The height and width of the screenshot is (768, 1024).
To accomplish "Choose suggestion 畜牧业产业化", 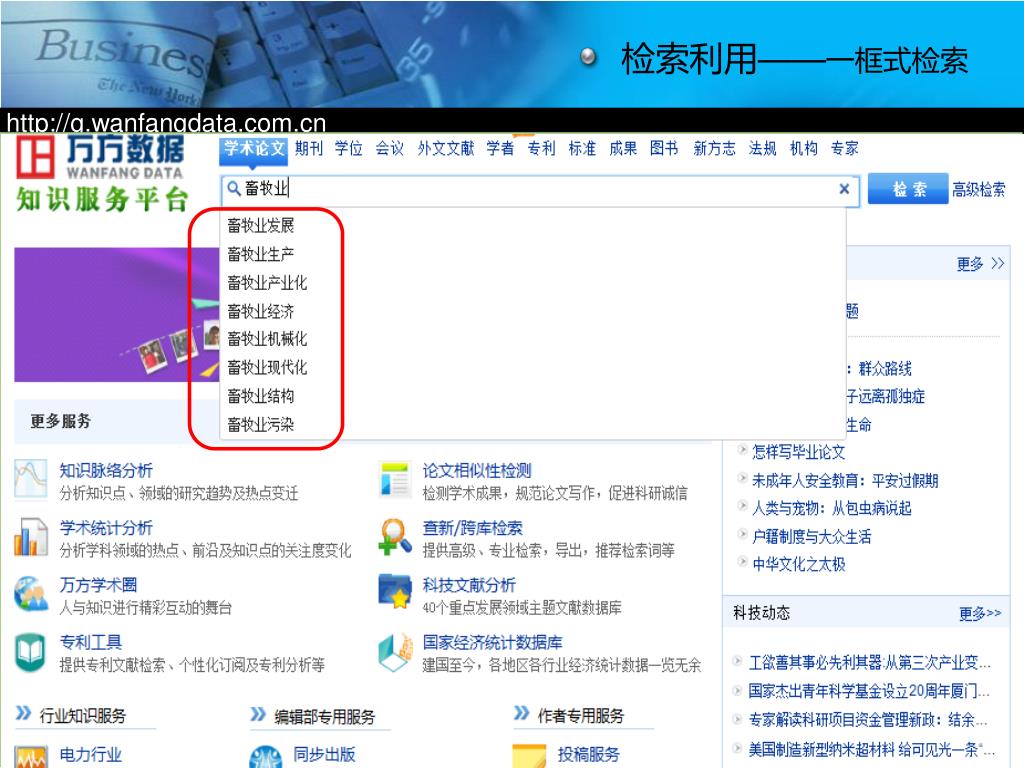I will coord(267,283).
